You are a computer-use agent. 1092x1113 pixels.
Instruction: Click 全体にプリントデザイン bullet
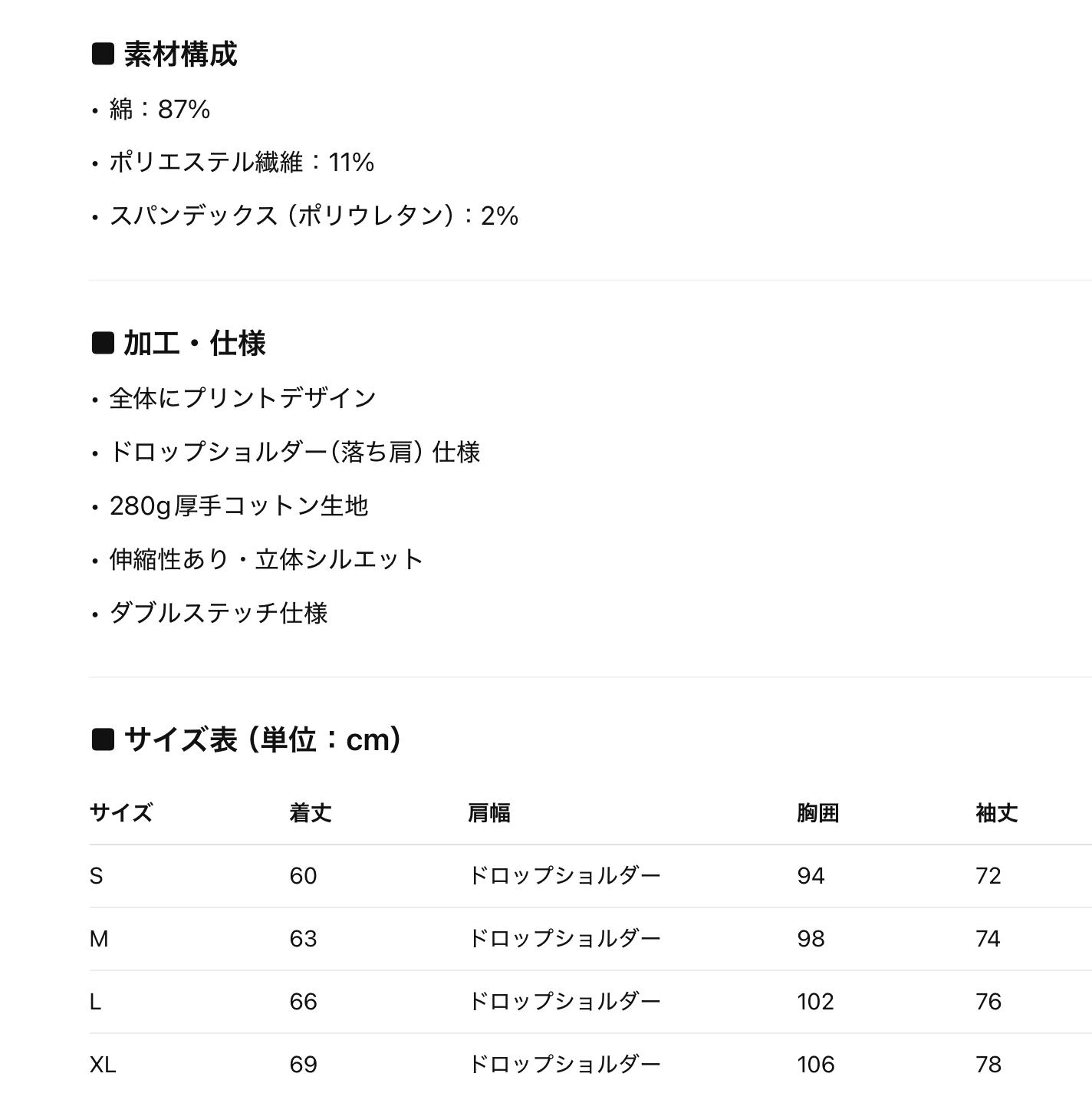pyautogui.click(x=242, y=398)
